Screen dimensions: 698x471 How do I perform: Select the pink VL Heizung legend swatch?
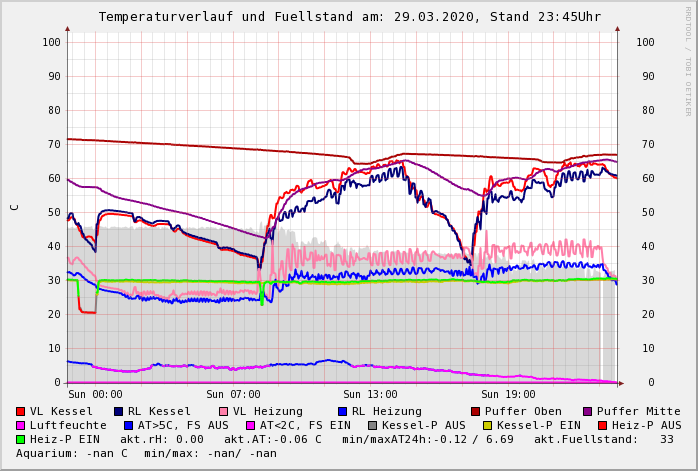click(223, 411)
